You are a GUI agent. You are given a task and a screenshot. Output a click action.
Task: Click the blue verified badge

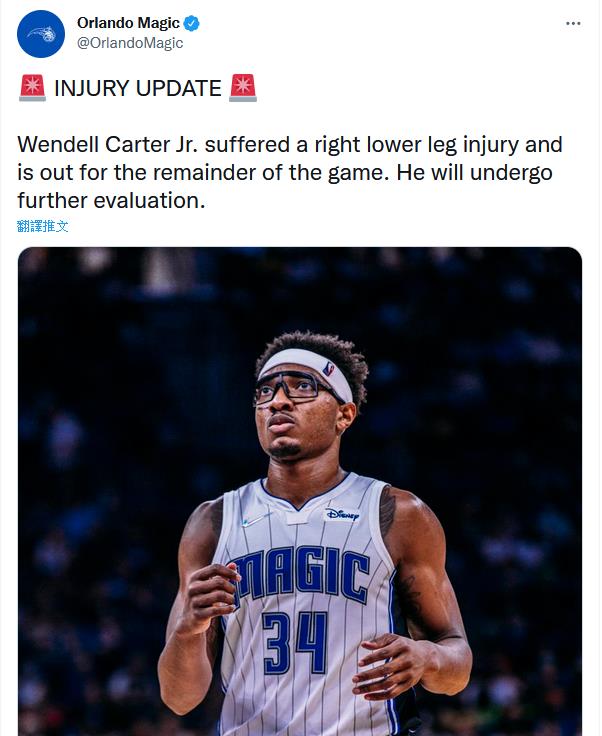pyautogui.click(x=191, y=23)
